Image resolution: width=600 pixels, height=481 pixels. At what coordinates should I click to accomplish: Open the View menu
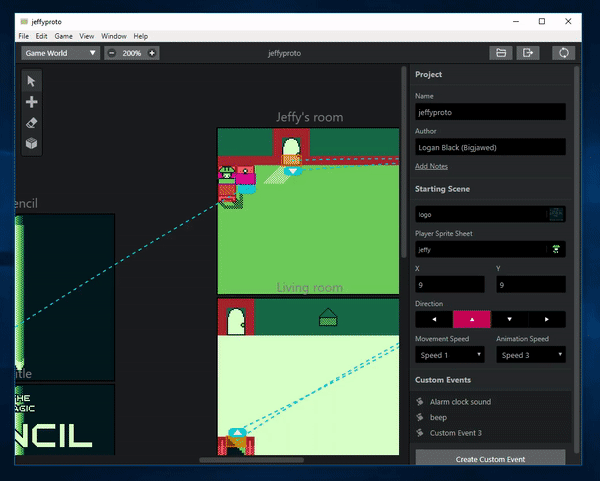tap(86, 36)
